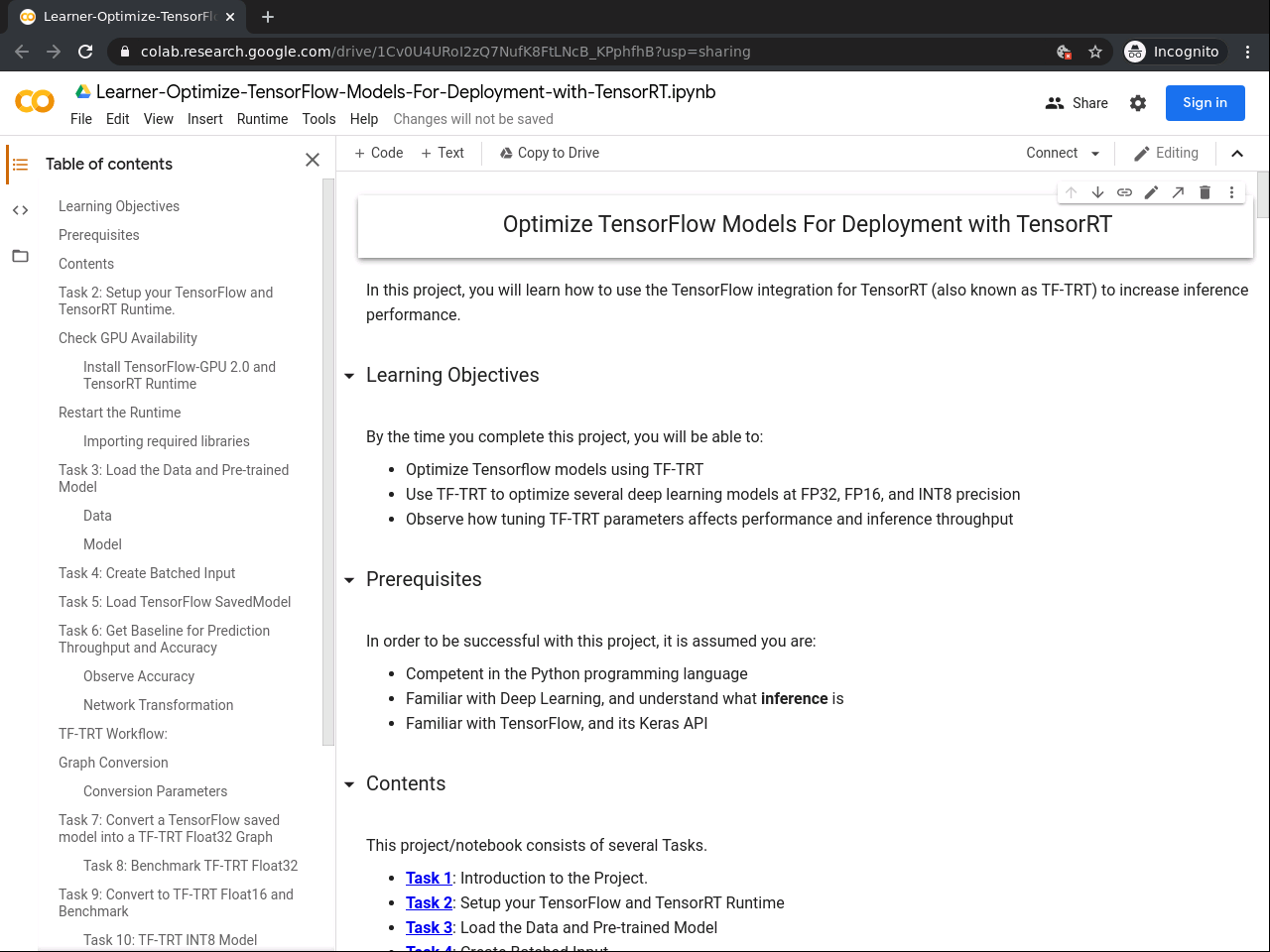Reload the browser page
This screenshot has height=952, width=1270.
coord(85,52)
